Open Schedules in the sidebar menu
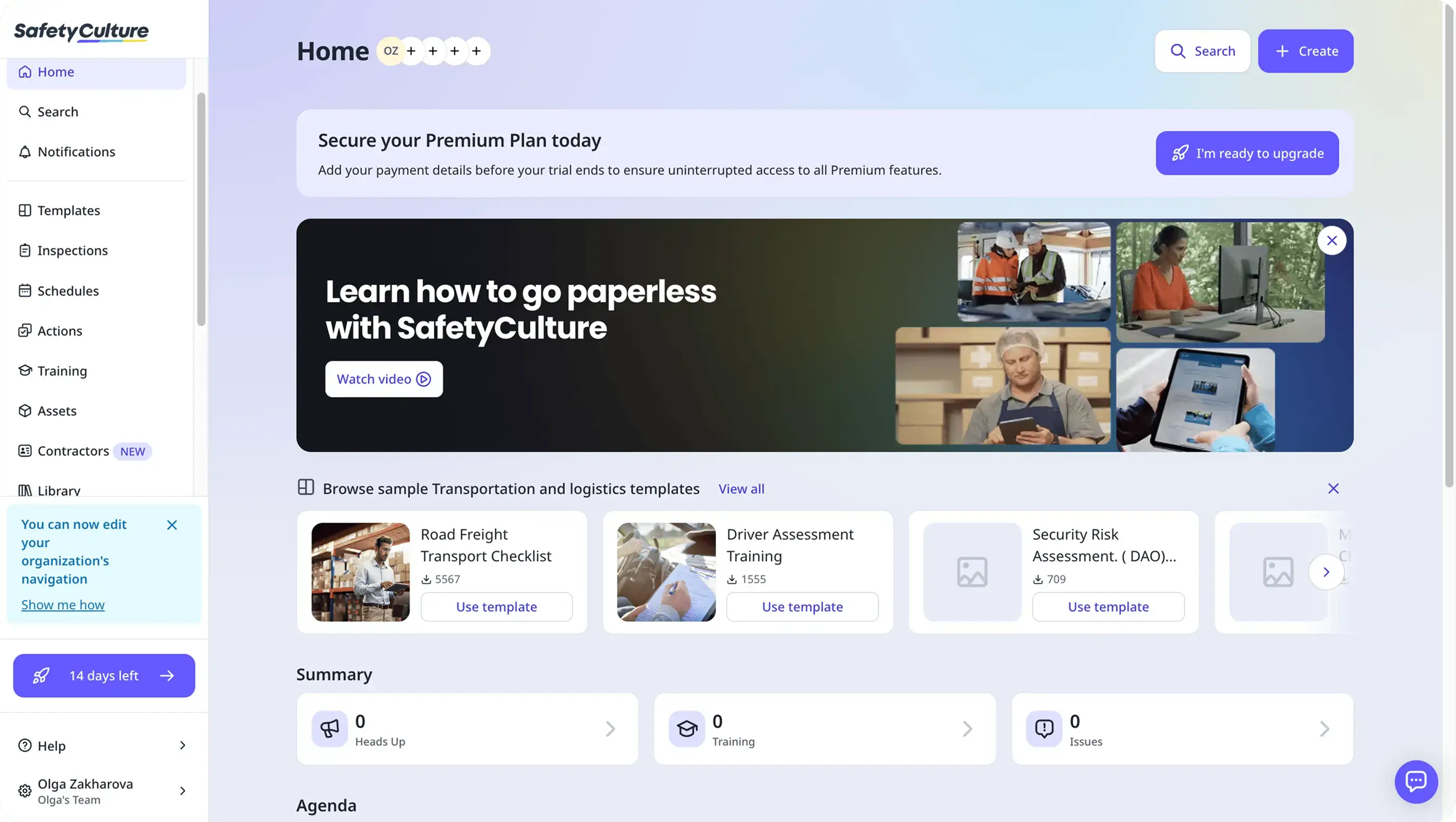Image resolution: width=1456 pixels, height=822 pixels. click(x=68, y=291)
